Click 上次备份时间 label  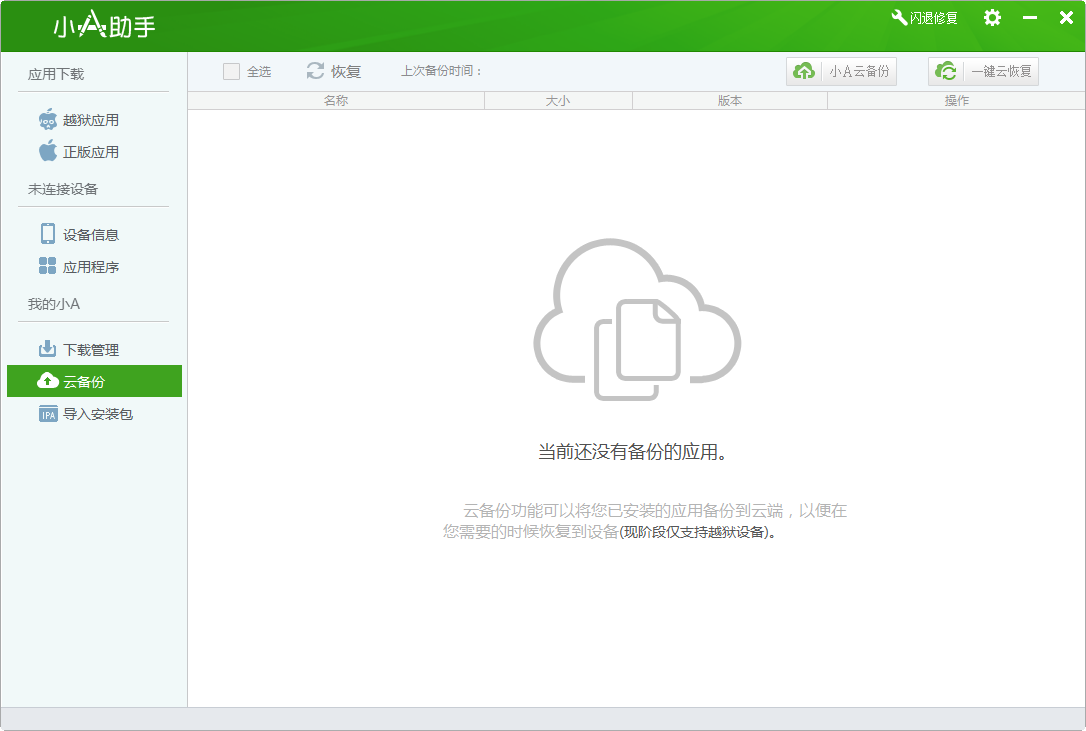441,71
